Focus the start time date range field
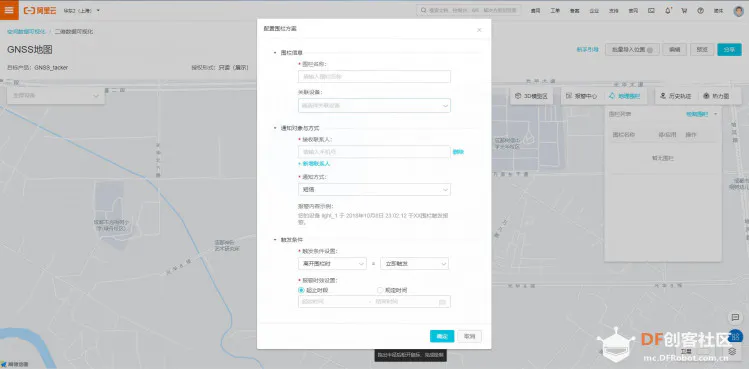This screenshot has width=749, height=369. click(x=333, y=302)
